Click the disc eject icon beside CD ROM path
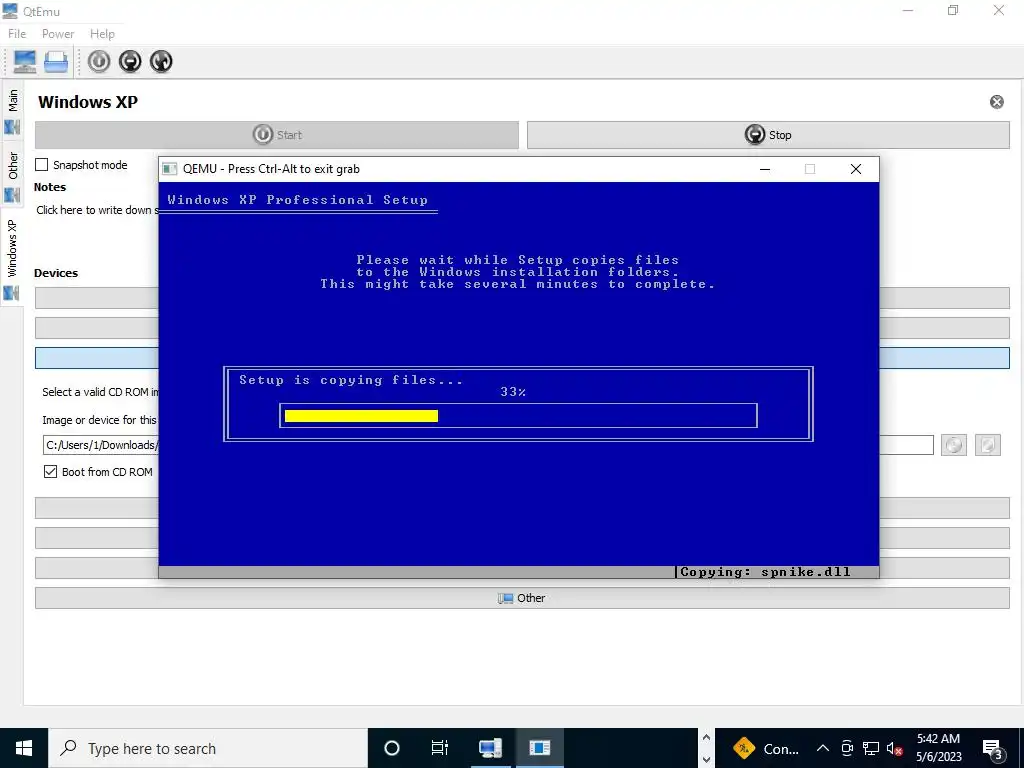This screenshot has height=768, width=1024. (953, 445)
